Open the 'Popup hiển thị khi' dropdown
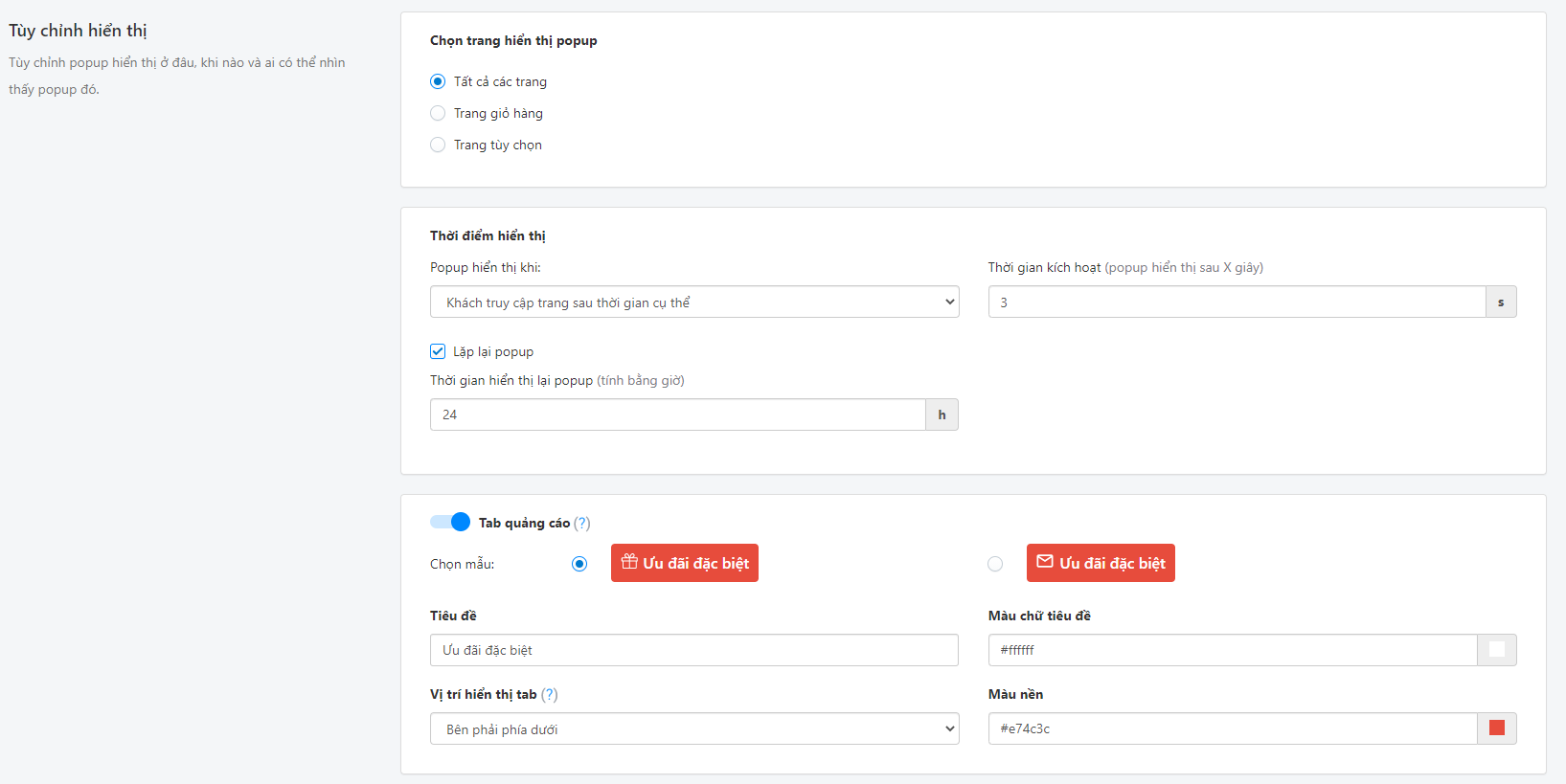Viewport: 1566px width, 784px height. point(694,302)
